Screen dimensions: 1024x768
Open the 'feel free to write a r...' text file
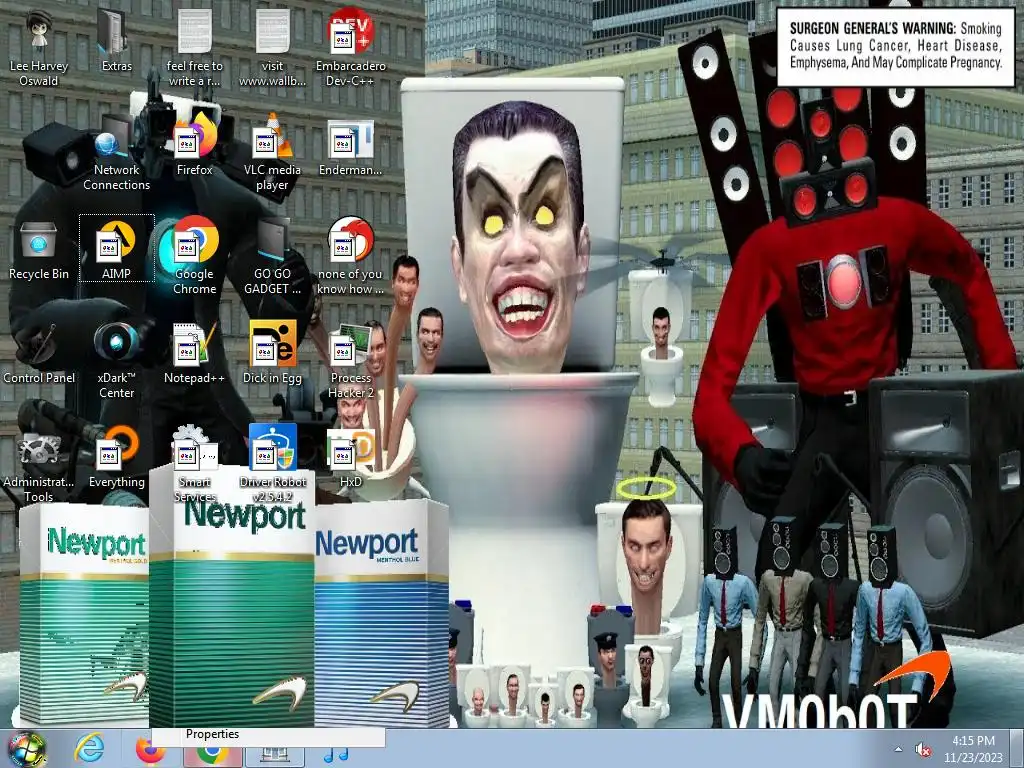(x=195, y=47)
